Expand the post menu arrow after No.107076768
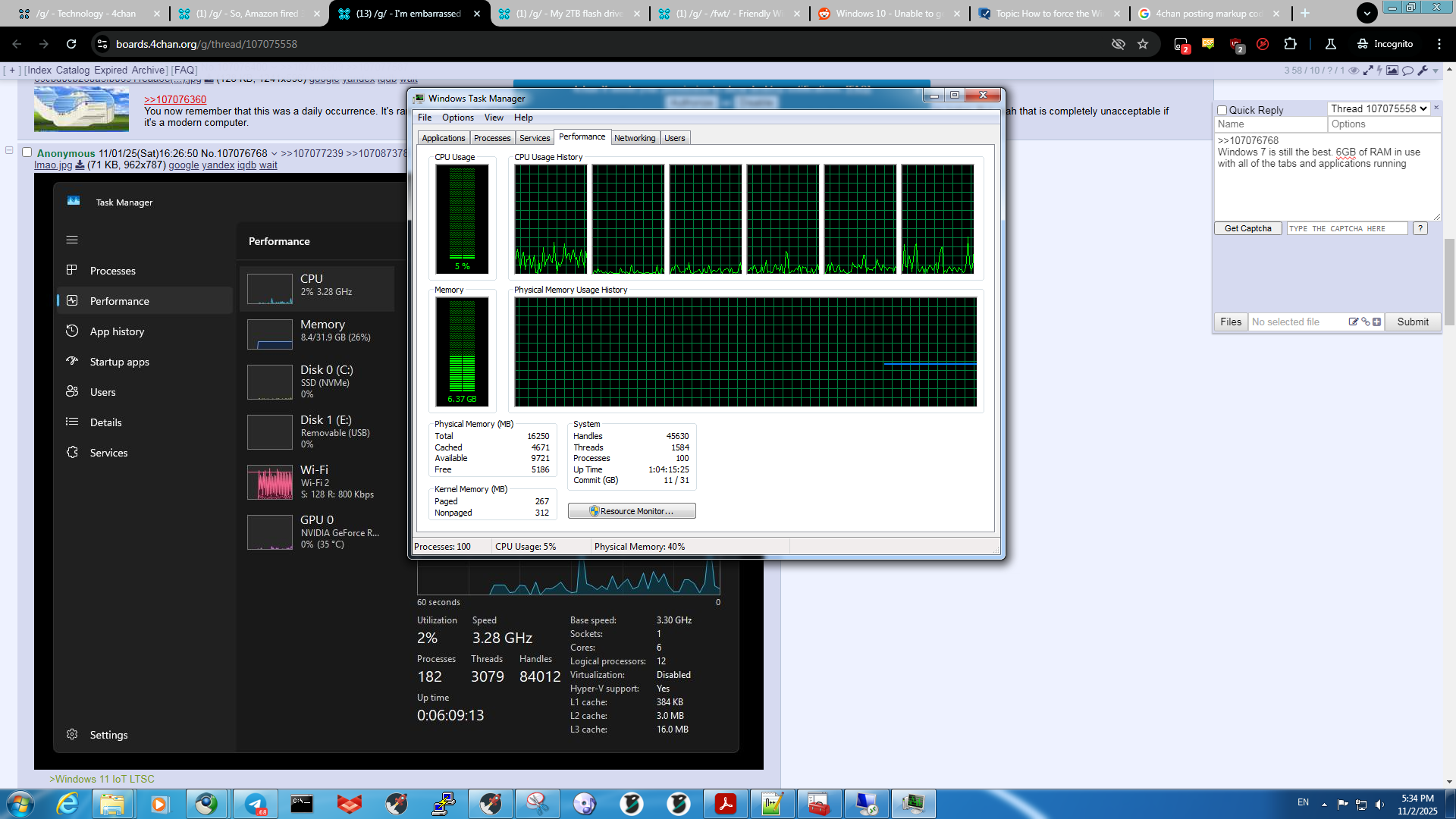1456x819 pixels. [275, 154]
